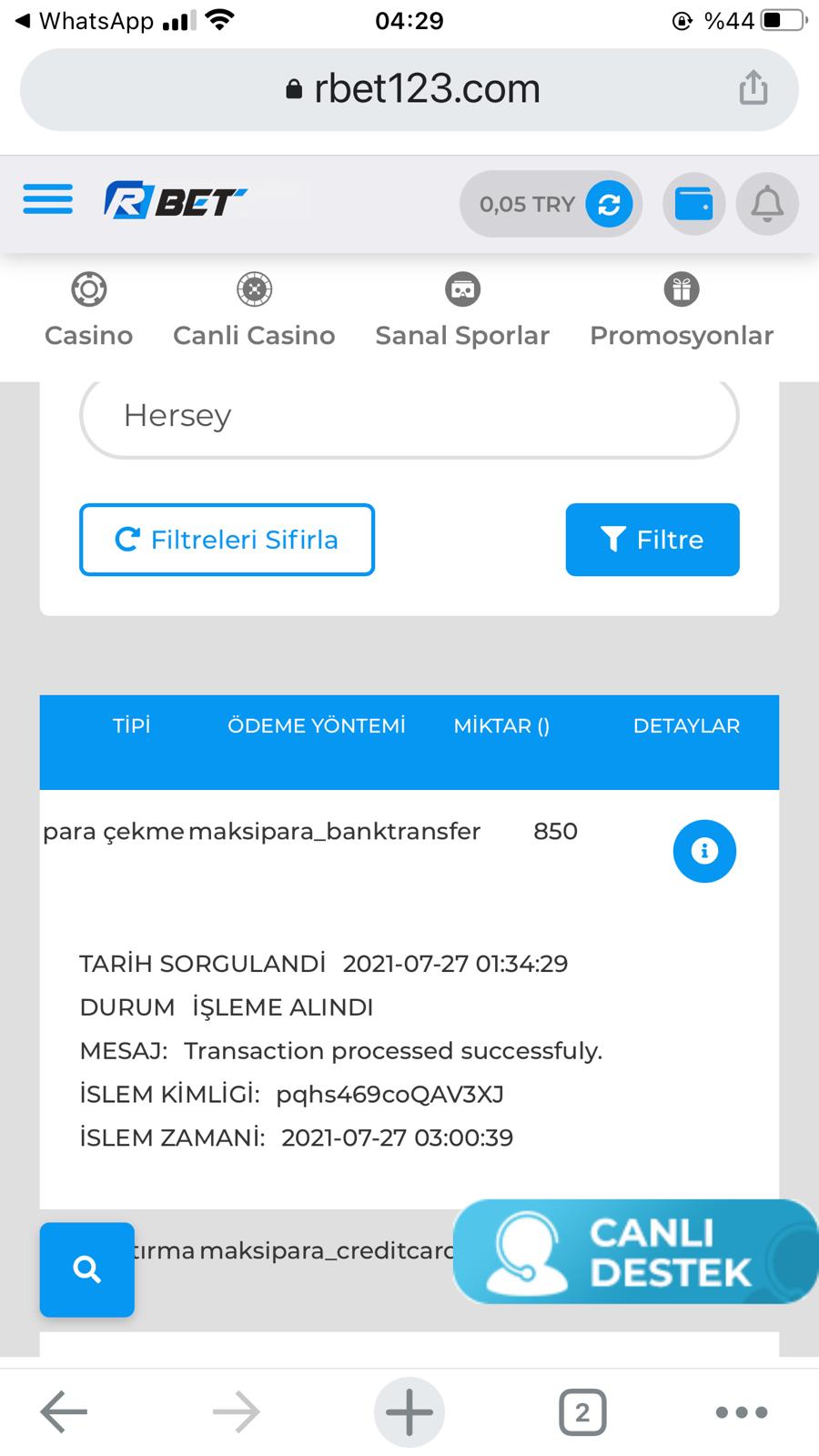Select Sanal Sporlar tab
Image resolution: width=819 pixels, height=1456 pixels.
pos(462,311)
